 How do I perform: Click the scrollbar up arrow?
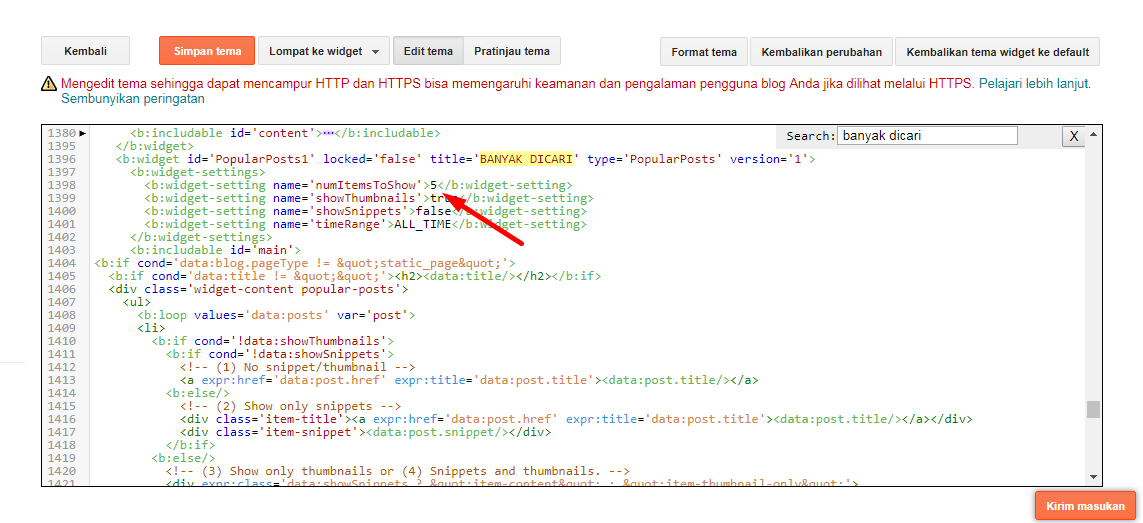1093,133
